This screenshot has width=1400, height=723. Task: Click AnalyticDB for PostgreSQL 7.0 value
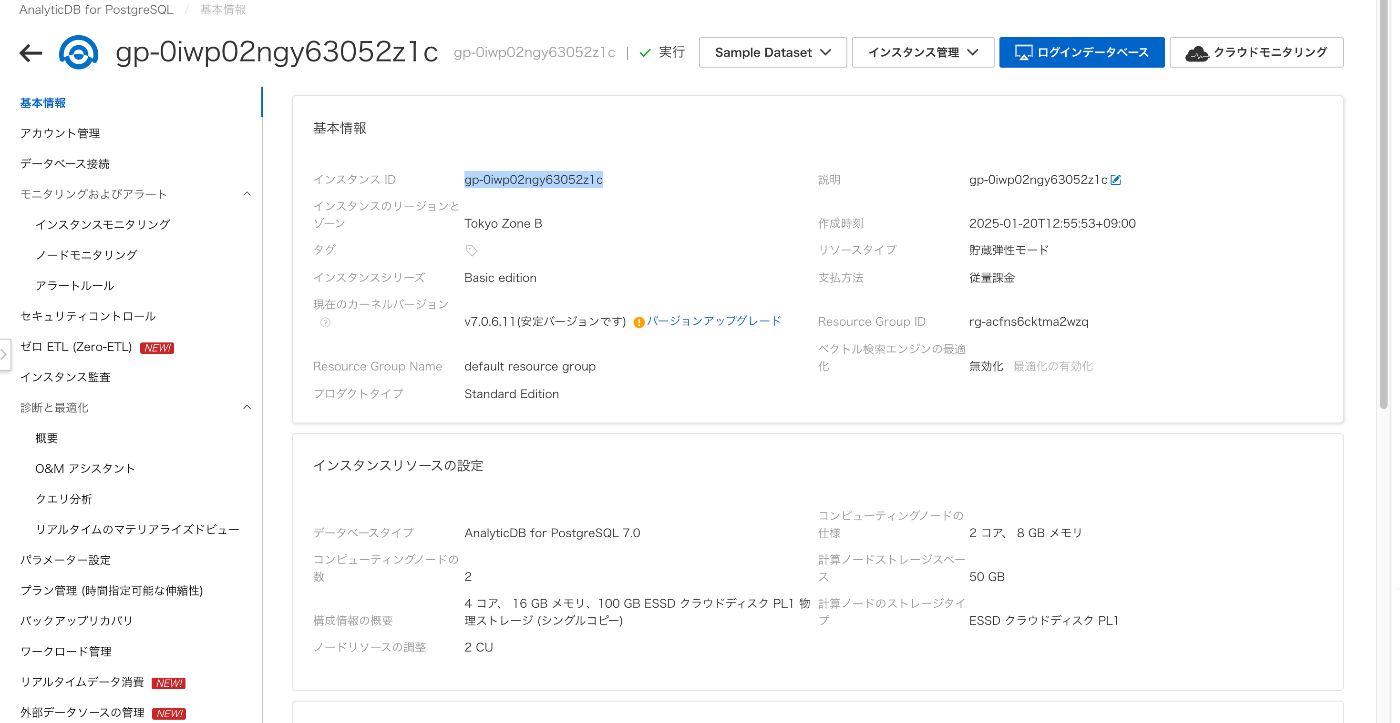[x=552, y=533]
